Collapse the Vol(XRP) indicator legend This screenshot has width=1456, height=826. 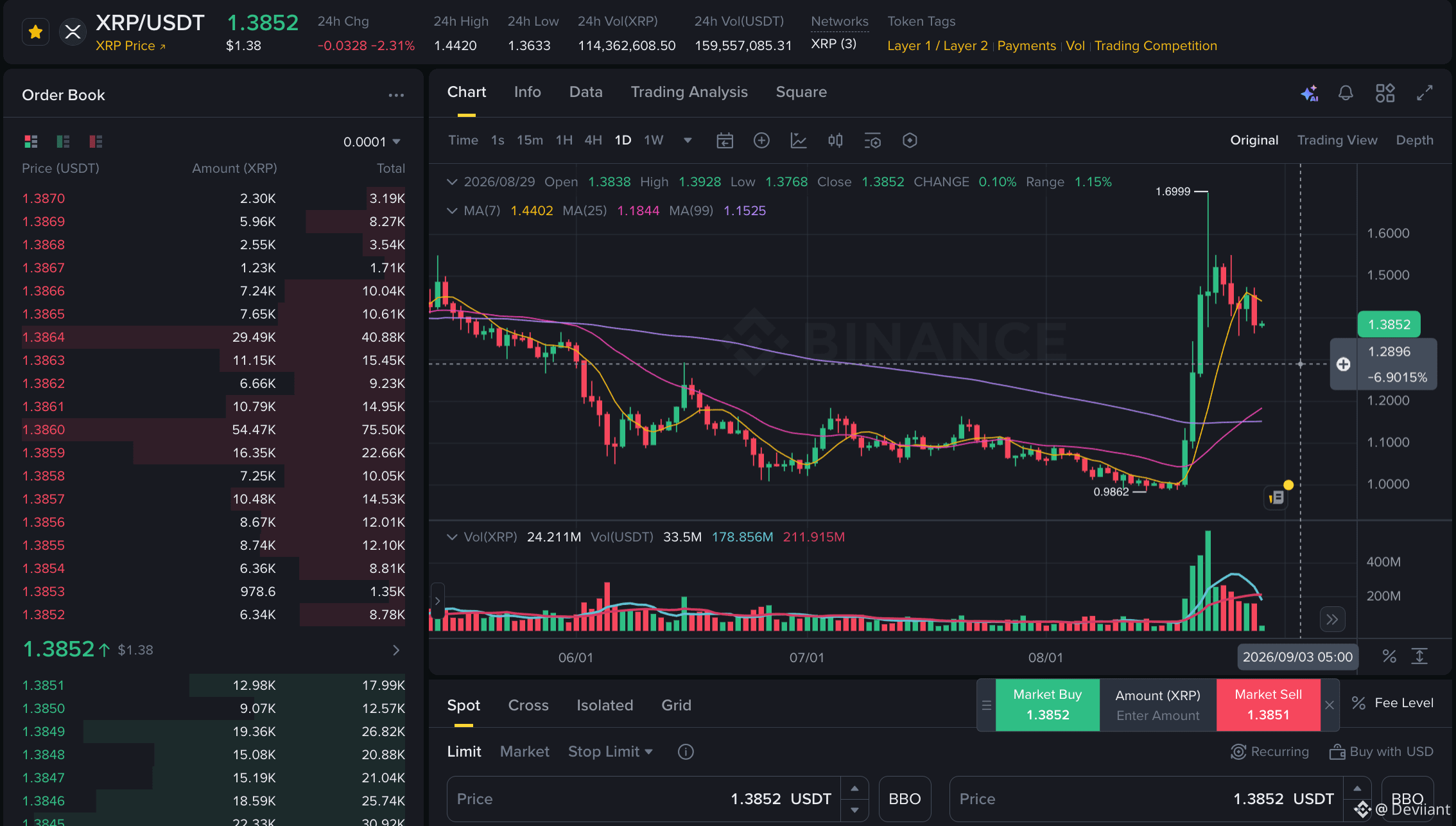[x=452, y=537]
